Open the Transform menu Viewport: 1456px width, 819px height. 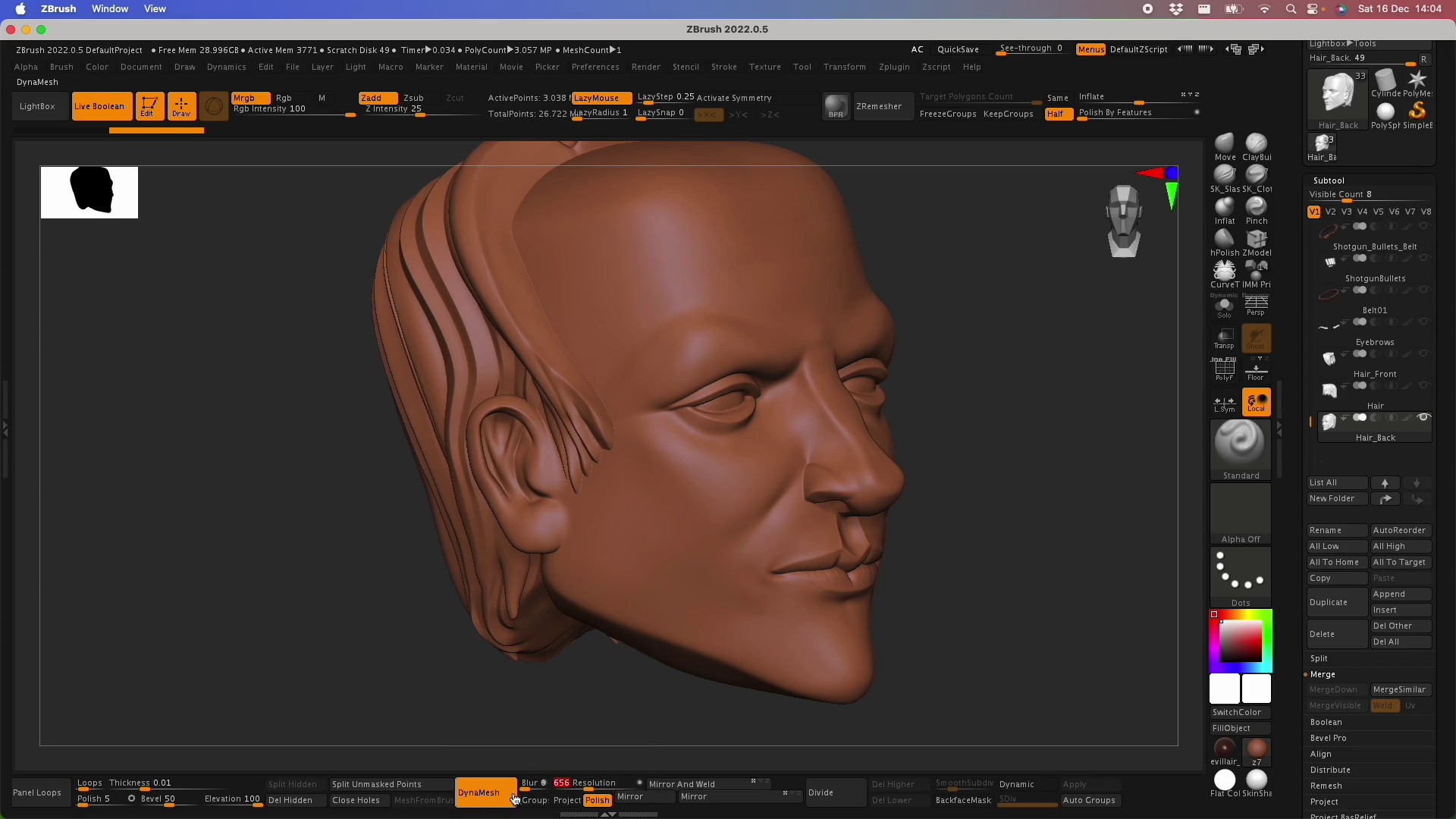pos(844,67)
